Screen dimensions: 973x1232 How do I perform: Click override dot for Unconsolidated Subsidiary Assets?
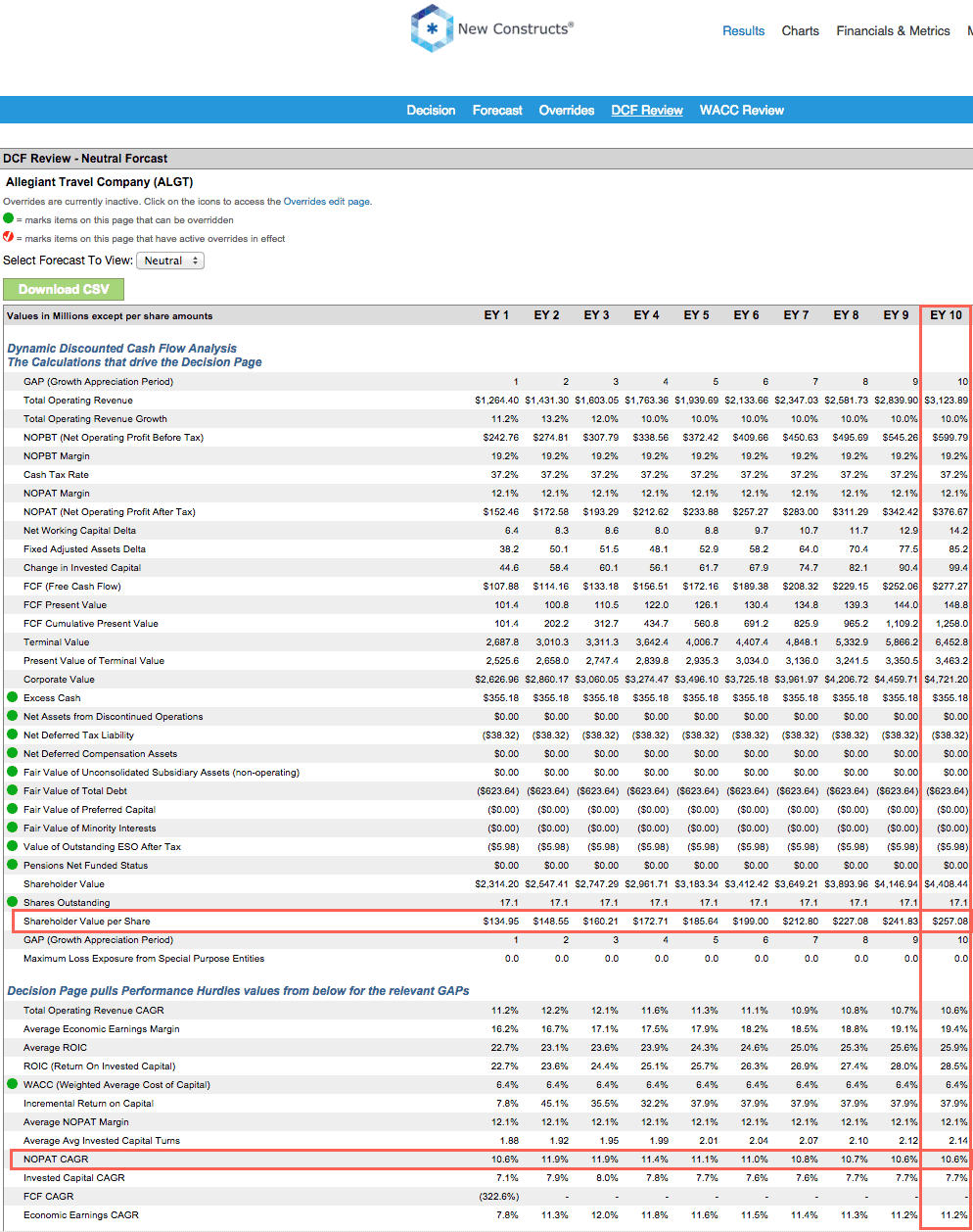tap(13, 772)
